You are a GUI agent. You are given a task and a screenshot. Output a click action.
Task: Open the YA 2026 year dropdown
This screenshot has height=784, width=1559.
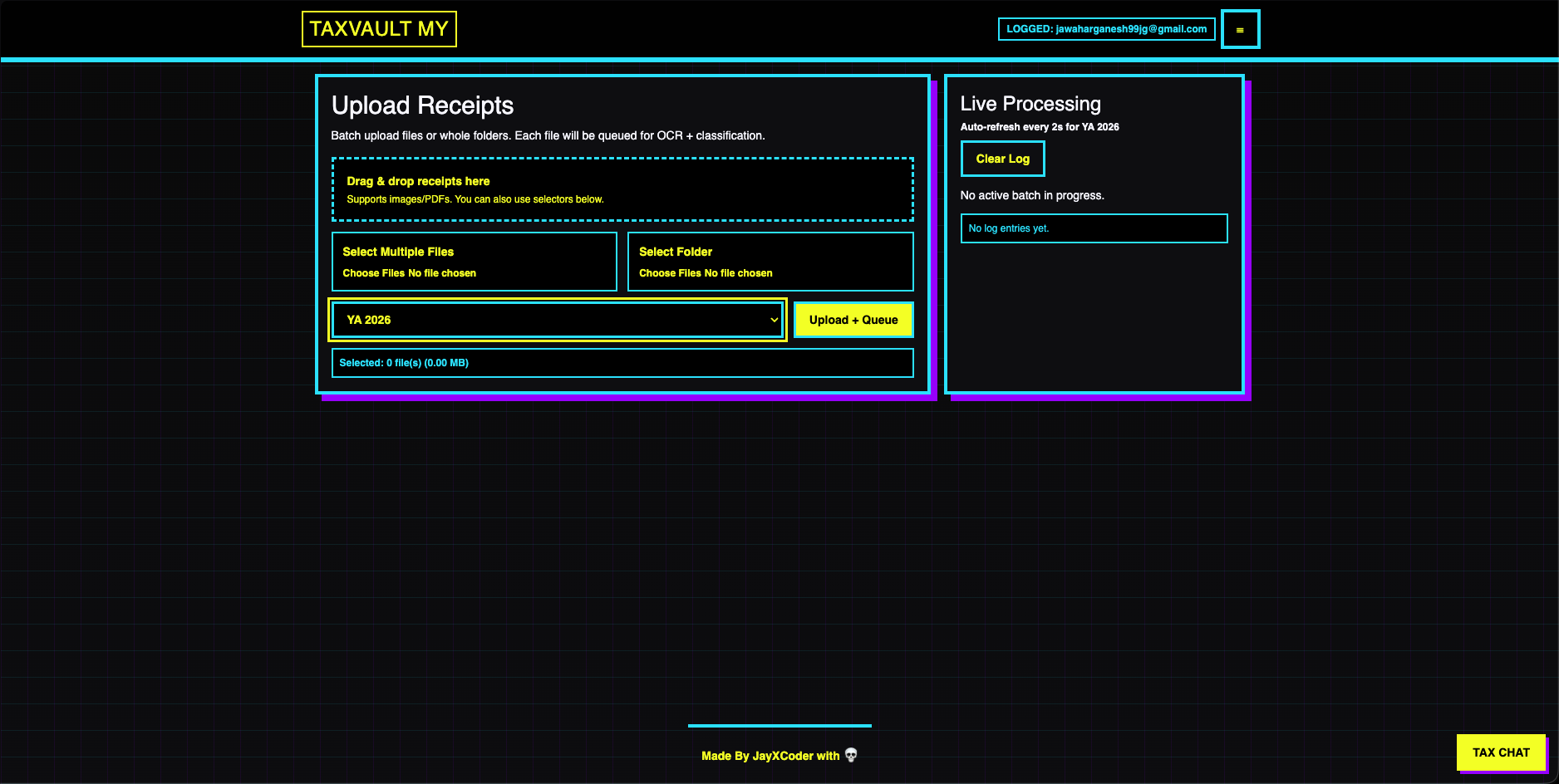point(558,320)
